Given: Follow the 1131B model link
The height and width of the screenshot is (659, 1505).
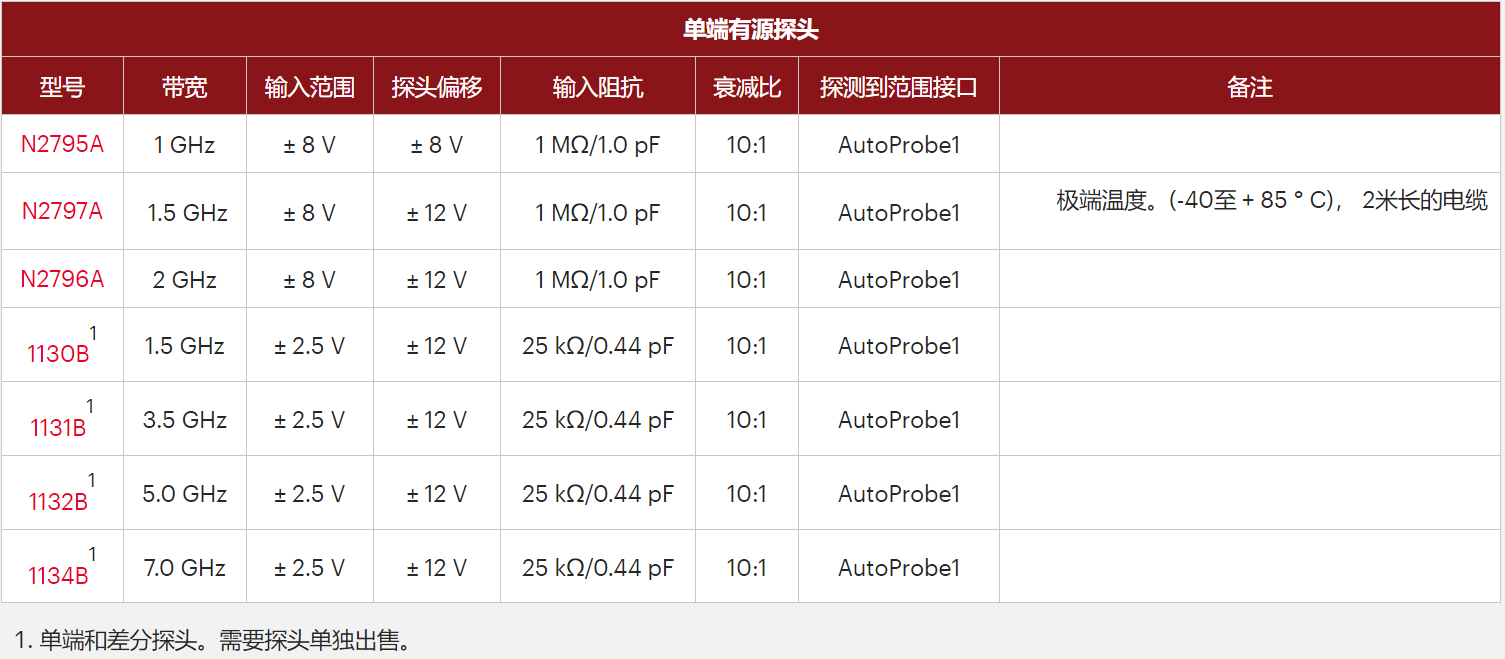Looking at the screenshot, I should pyautogui.click(x=58, y=427).
